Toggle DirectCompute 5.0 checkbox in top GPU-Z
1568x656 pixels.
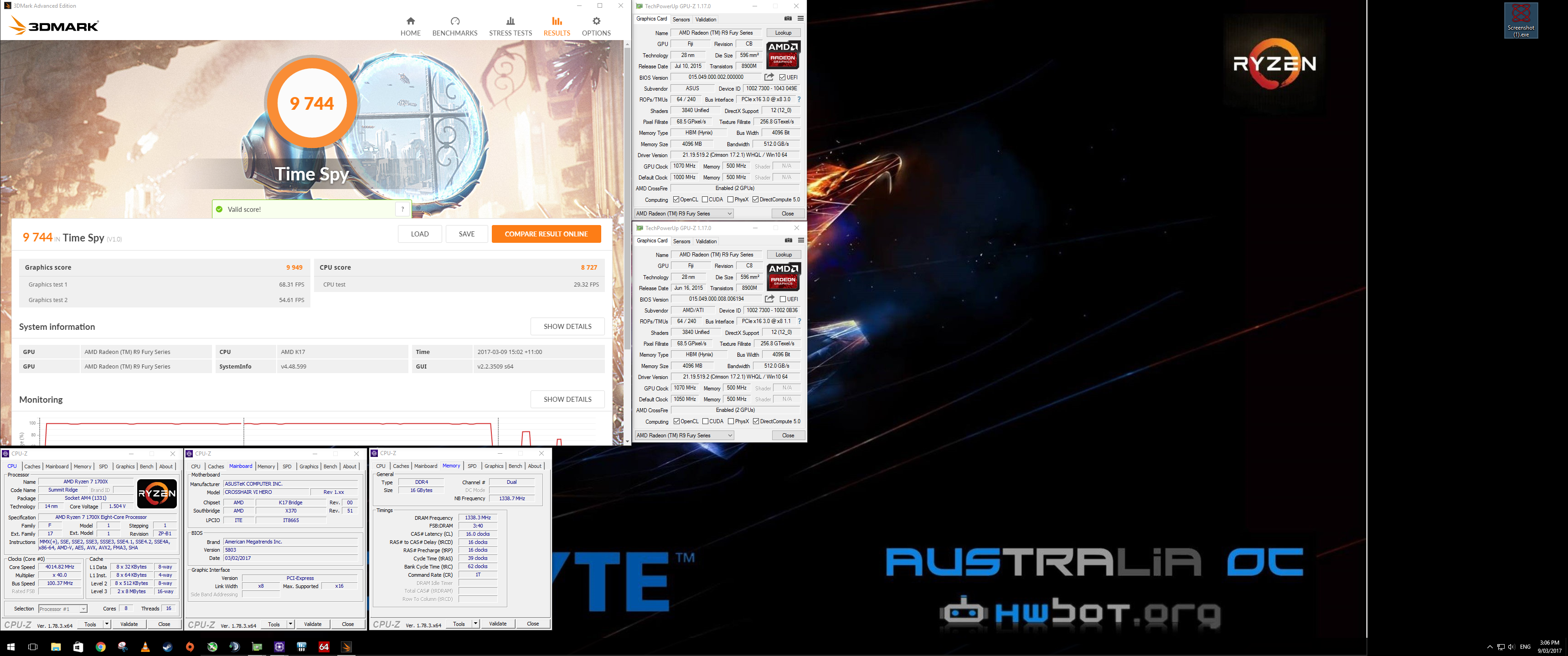[755, 200]
